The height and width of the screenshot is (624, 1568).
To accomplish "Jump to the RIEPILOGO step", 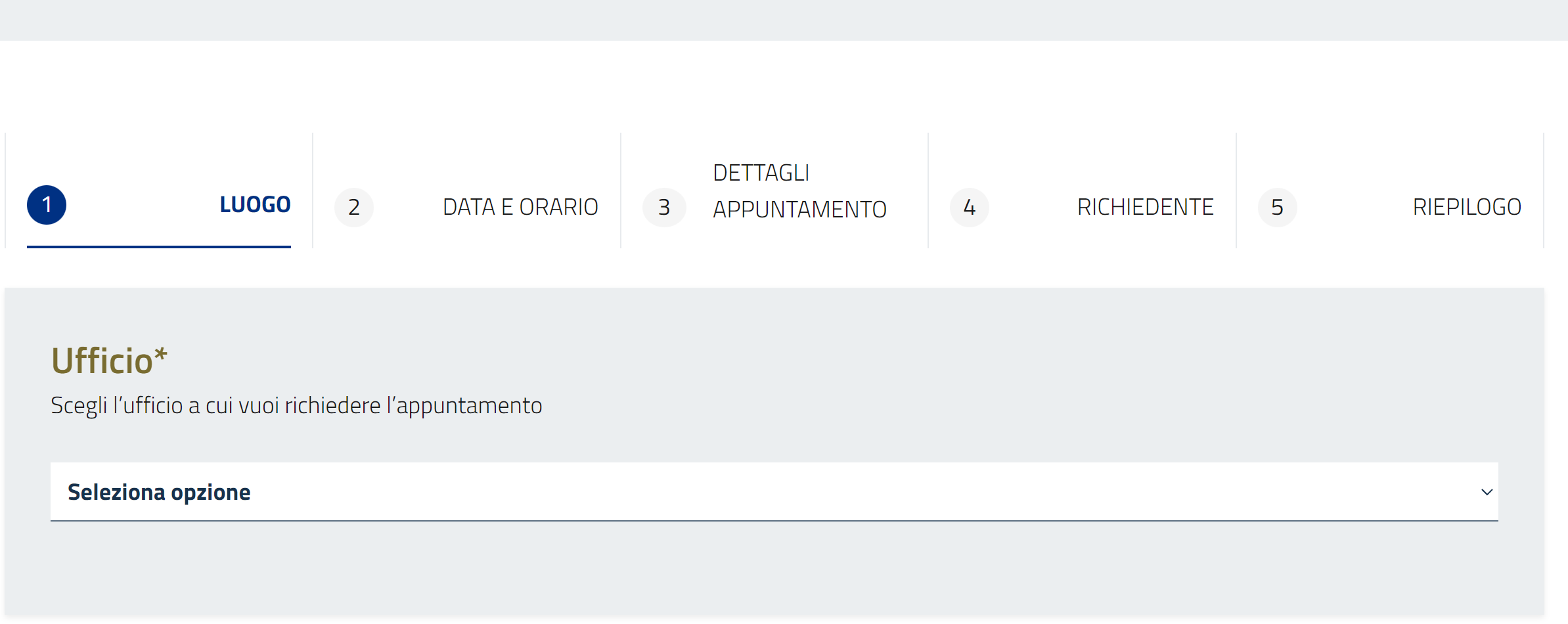I will [1467, 208].
